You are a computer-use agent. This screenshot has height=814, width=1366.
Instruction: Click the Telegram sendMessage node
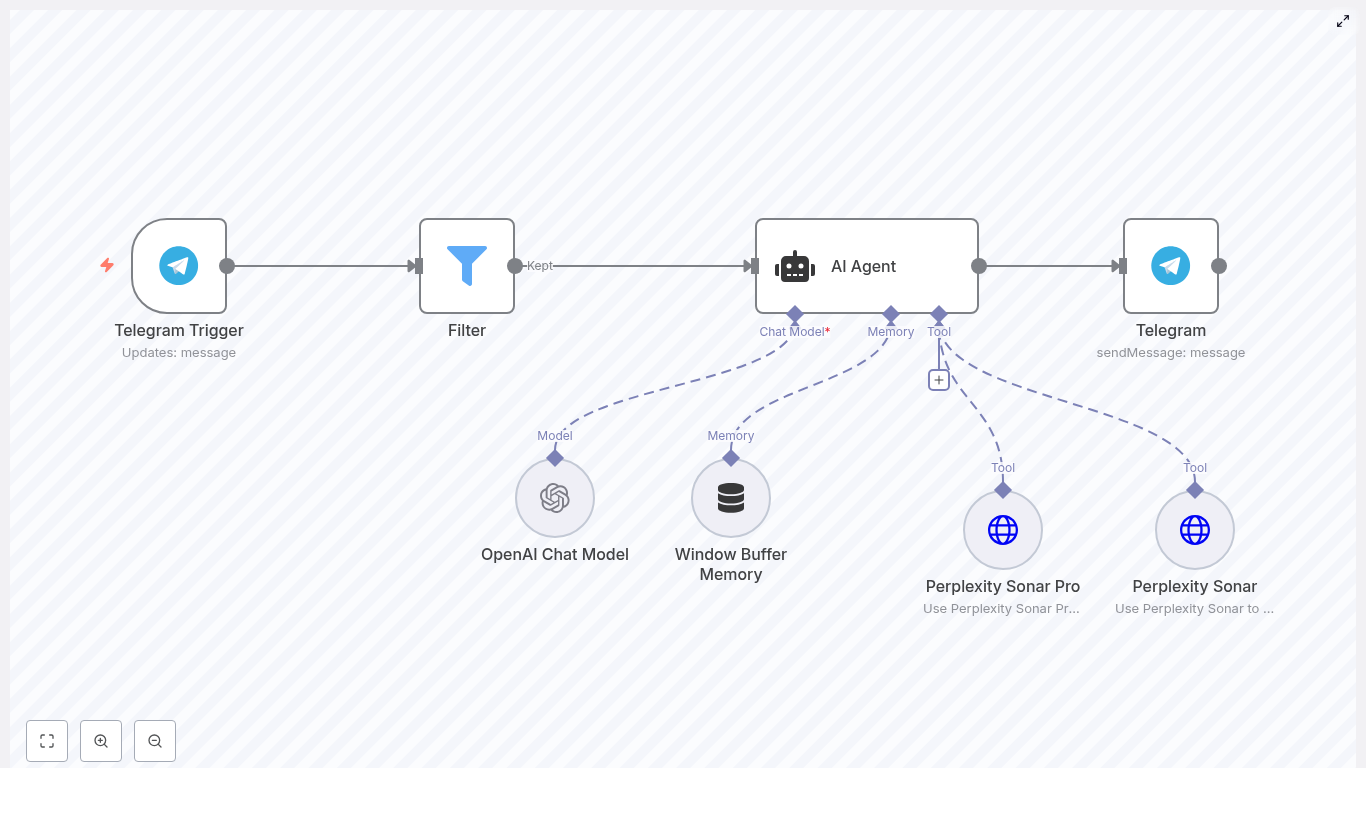[1170, 266]
